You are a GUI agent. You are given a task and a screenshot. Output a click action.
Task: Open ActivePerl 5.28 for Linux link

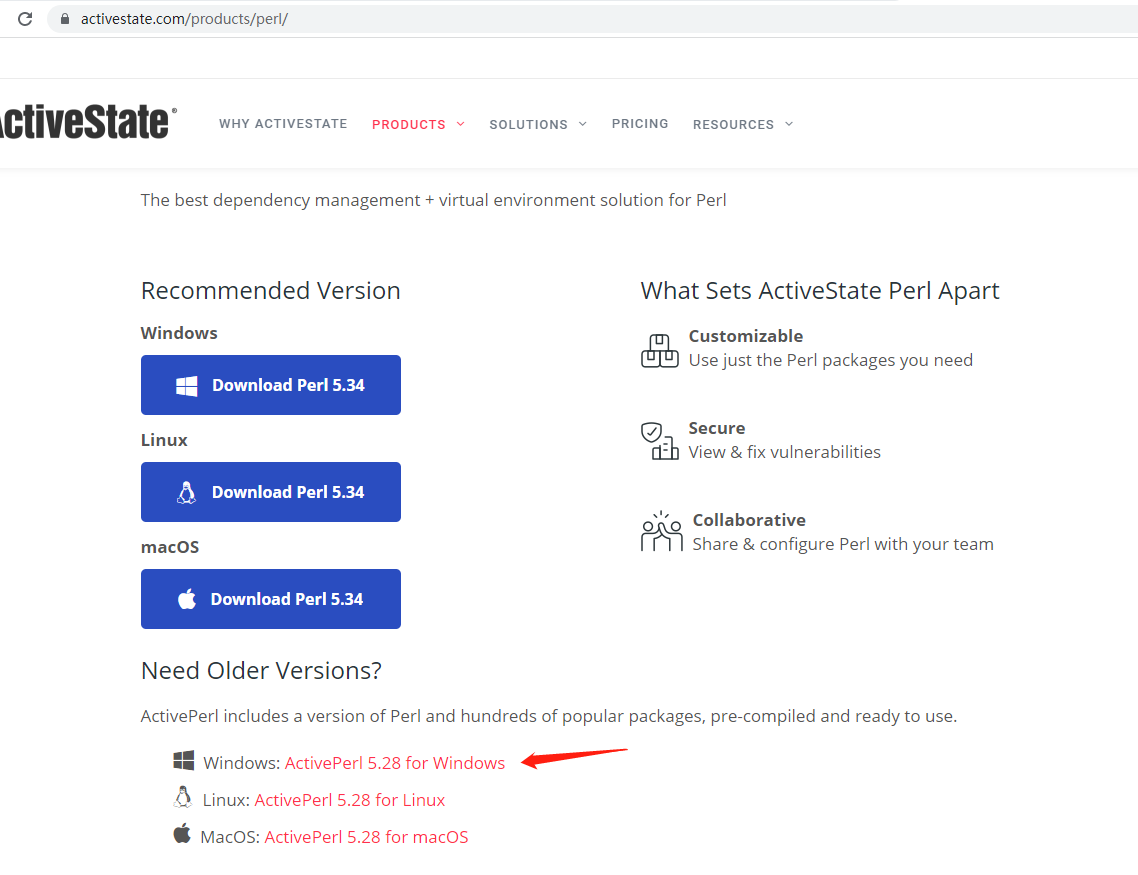[350, 800]
